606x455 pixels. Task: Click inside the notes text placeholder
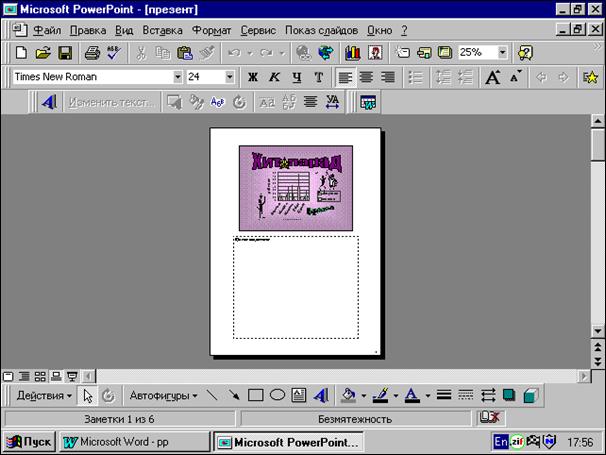click(296, 288)
